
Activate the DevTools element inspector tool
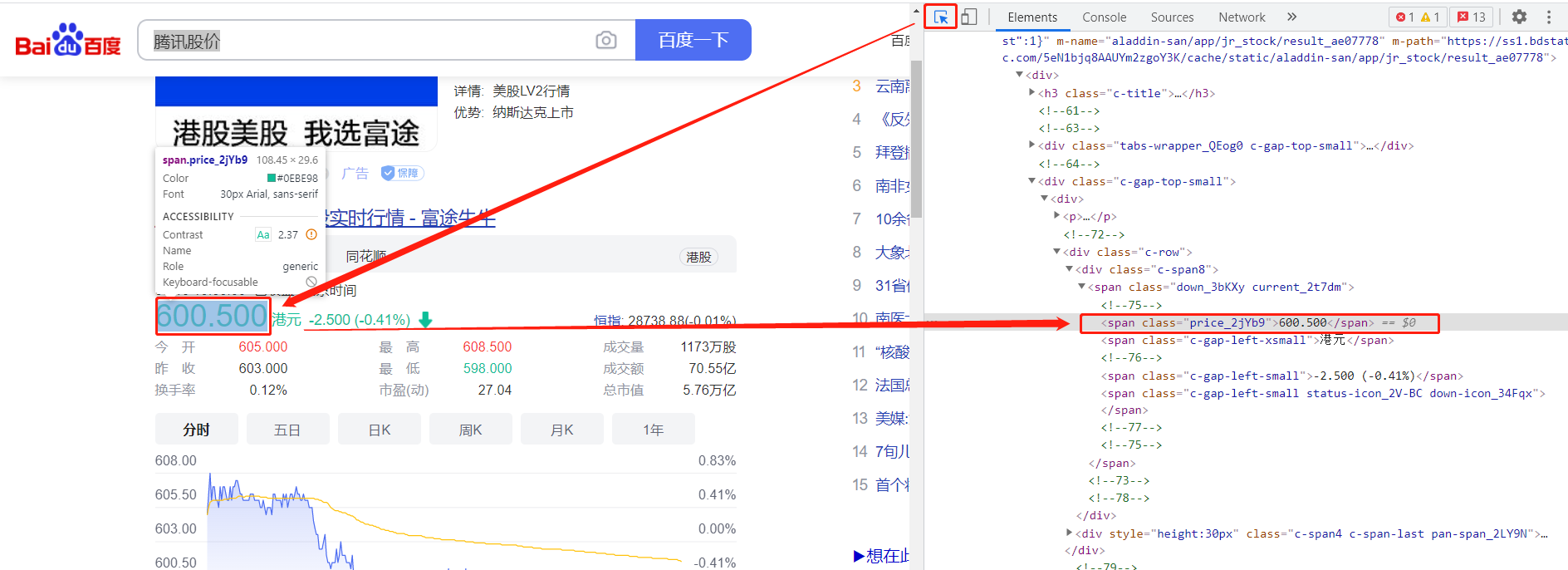(940, 17)
